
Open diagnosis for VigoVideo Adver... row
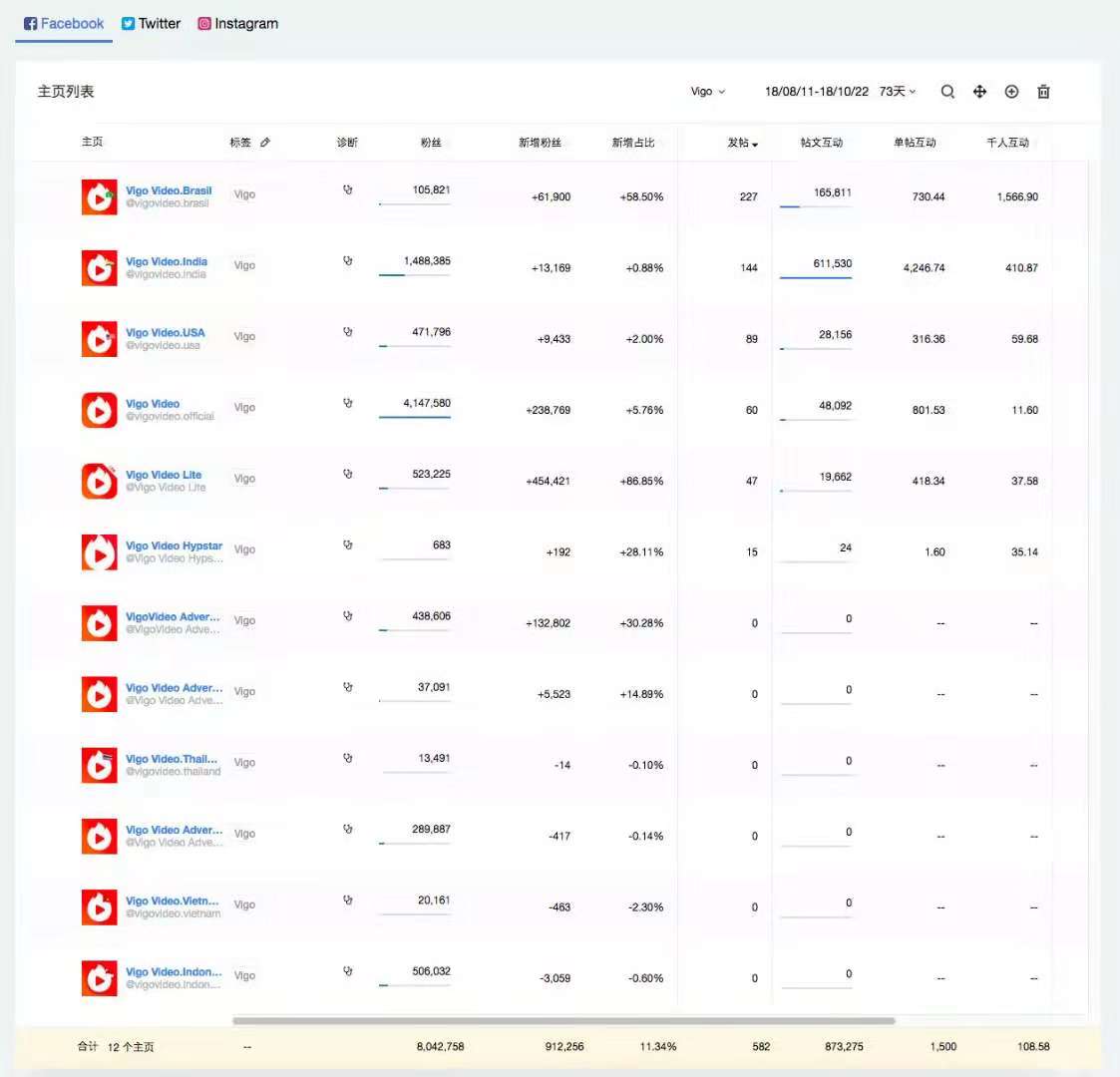point(348,615)
